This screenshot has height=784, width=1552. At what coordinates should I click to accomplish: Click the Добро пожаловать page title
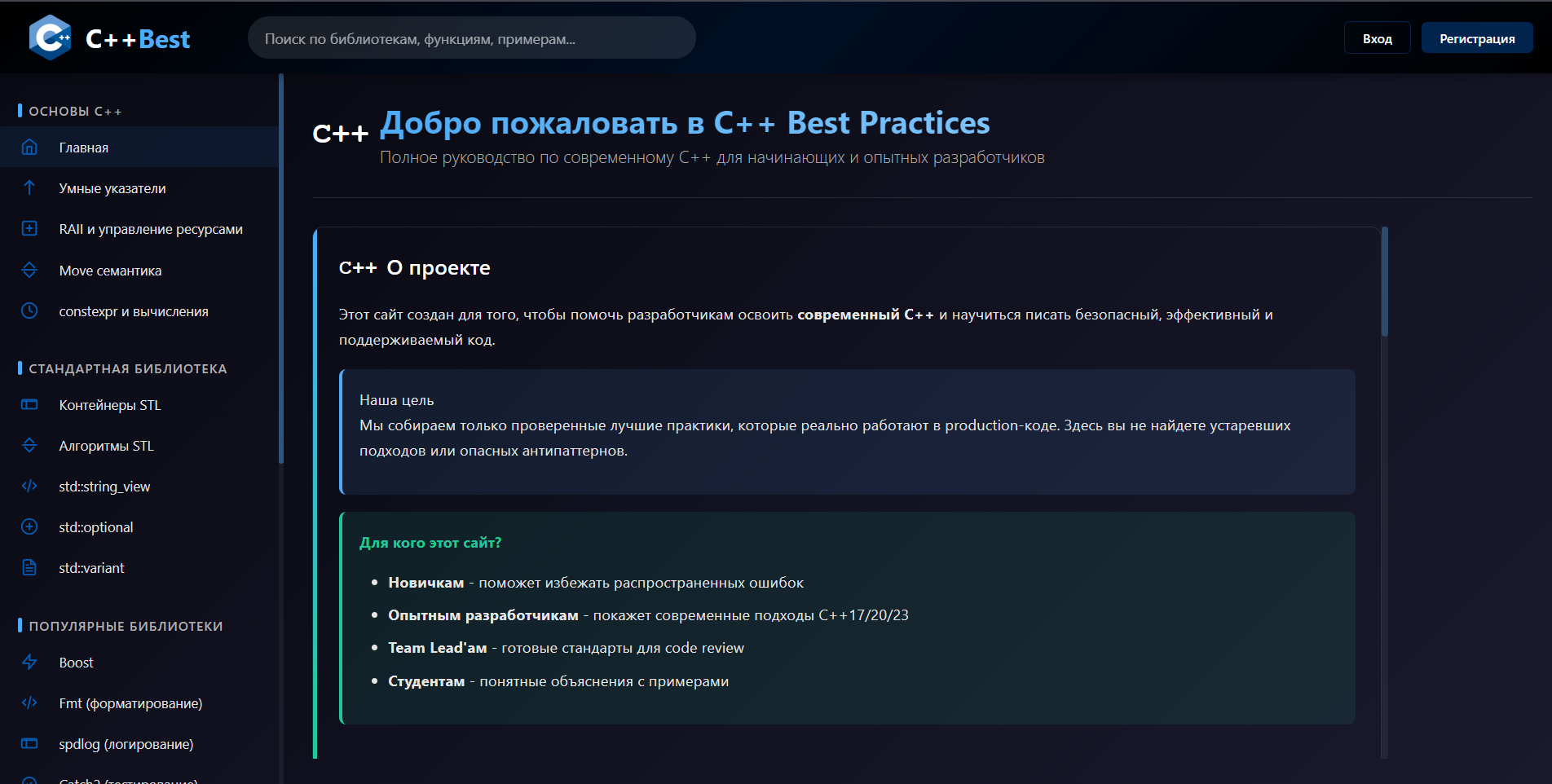tap(685, 123)
